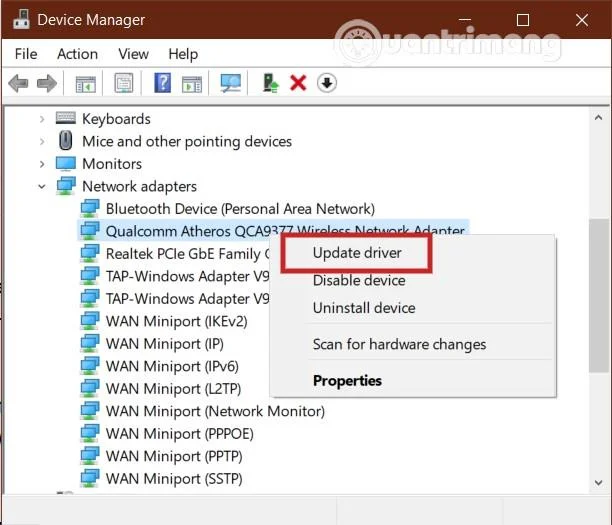The width and height of the screenshot is (612, 525).
Task: Select WAN Miniport (PPTP)
Action: pyautogui.click(x=174, y=456)
